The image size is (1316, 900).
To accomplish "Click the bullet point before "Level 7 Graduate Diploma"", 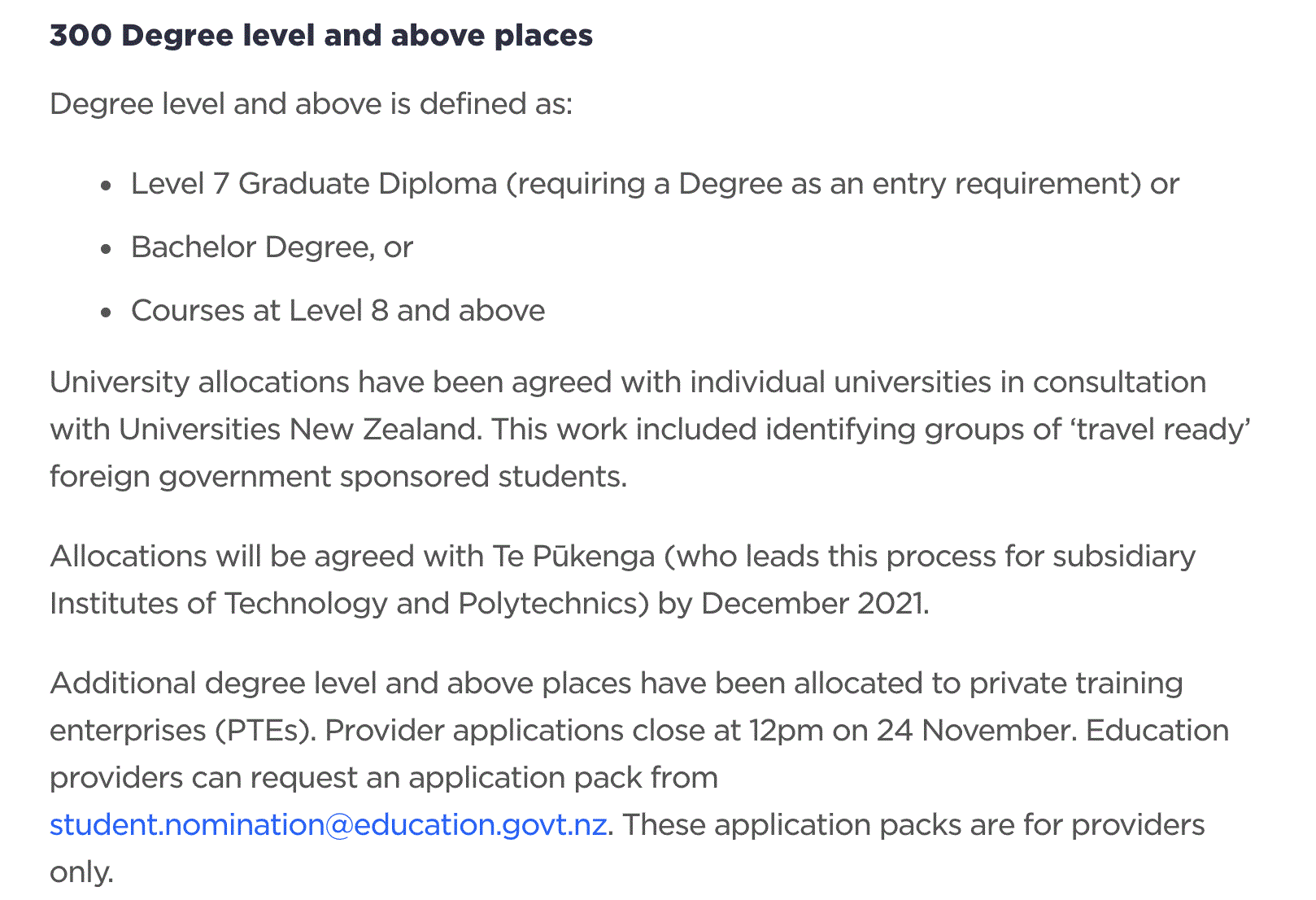I will pos(106,186).
